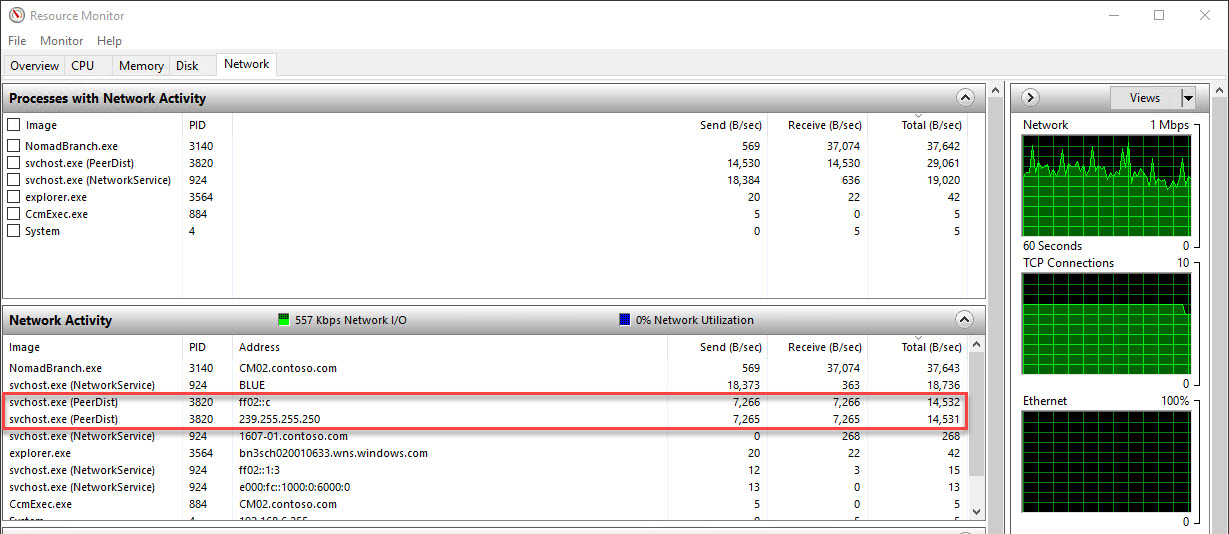
Task: Check the svchost.exe (PeerDist) process checkbox
Action: pos(14,163)
